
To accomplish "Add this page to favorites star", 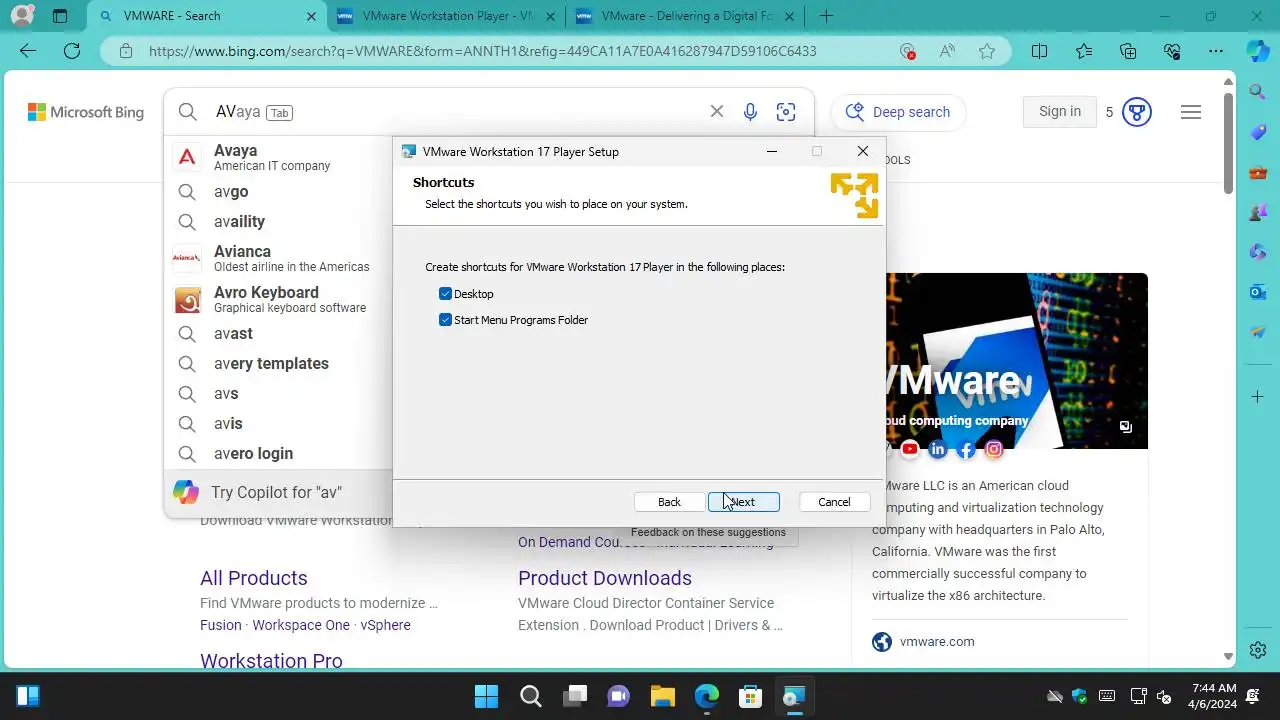I will pyautogui.click(x=987, y=51).
